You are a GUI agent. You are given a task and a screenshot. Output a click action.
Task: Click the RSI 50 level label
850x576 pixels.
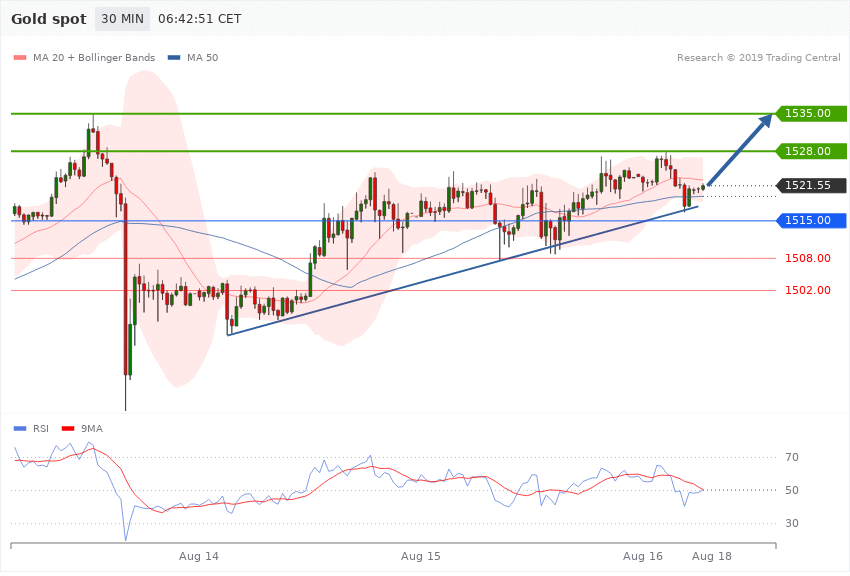click(x=792, y=490)
